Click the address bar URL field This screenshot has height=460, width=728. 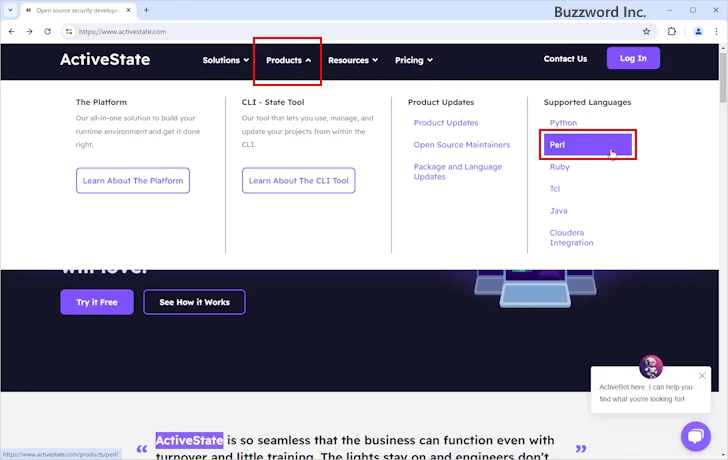tap(358, 32)
